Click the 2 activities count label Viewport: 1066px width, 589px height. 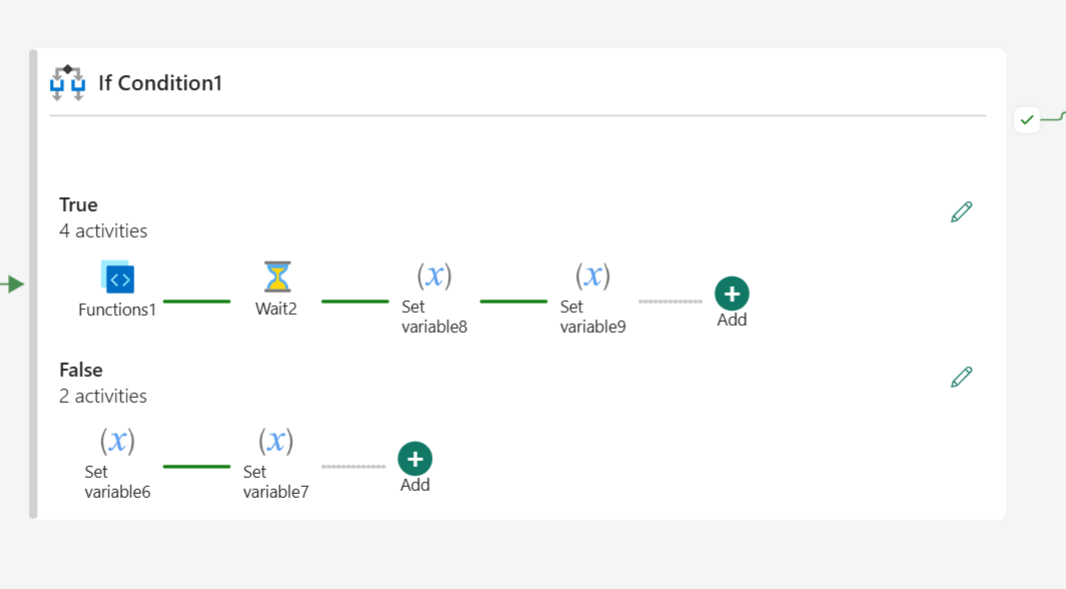(x=103, y=397)
